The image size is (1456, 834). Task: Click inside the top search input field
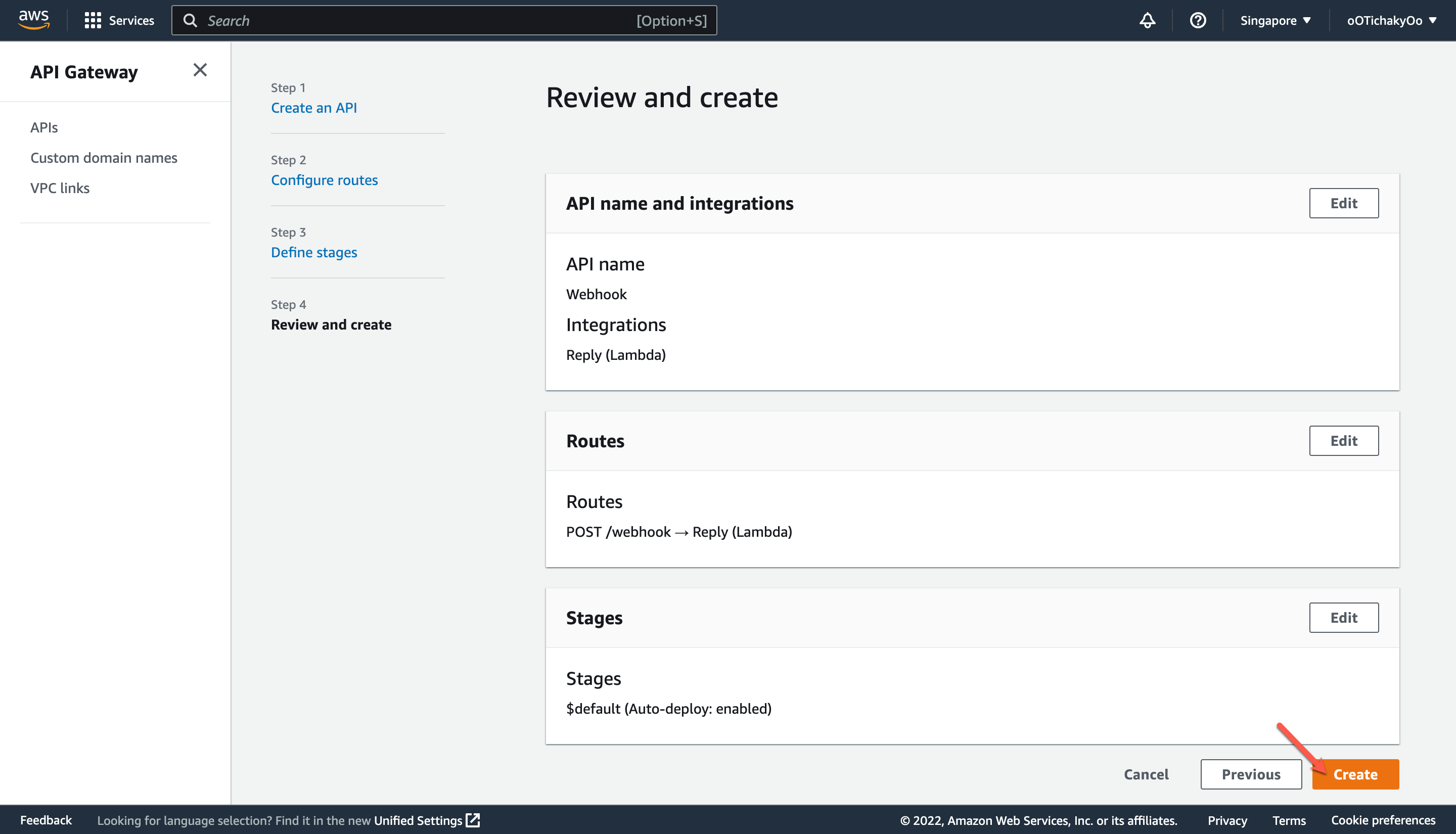pyautogui.click(x=401, y=20)
